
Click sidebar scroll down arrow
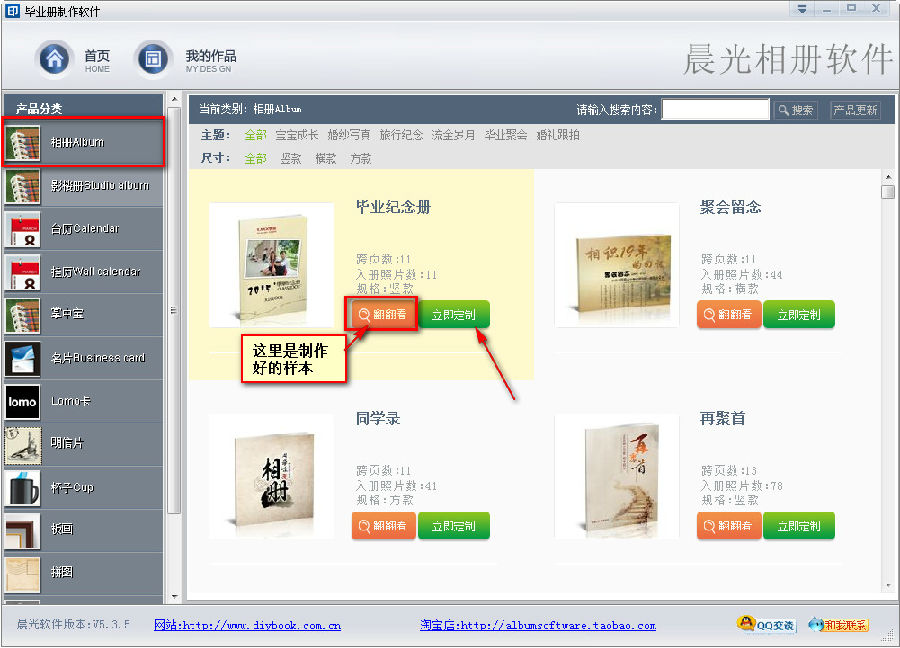pos(174,596)
